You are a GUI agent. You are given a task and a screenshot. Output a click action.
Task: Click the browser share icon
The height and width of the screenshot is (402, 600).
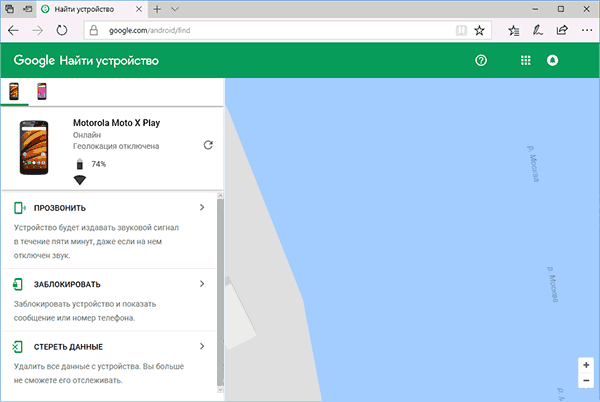[x=560, y=30]
